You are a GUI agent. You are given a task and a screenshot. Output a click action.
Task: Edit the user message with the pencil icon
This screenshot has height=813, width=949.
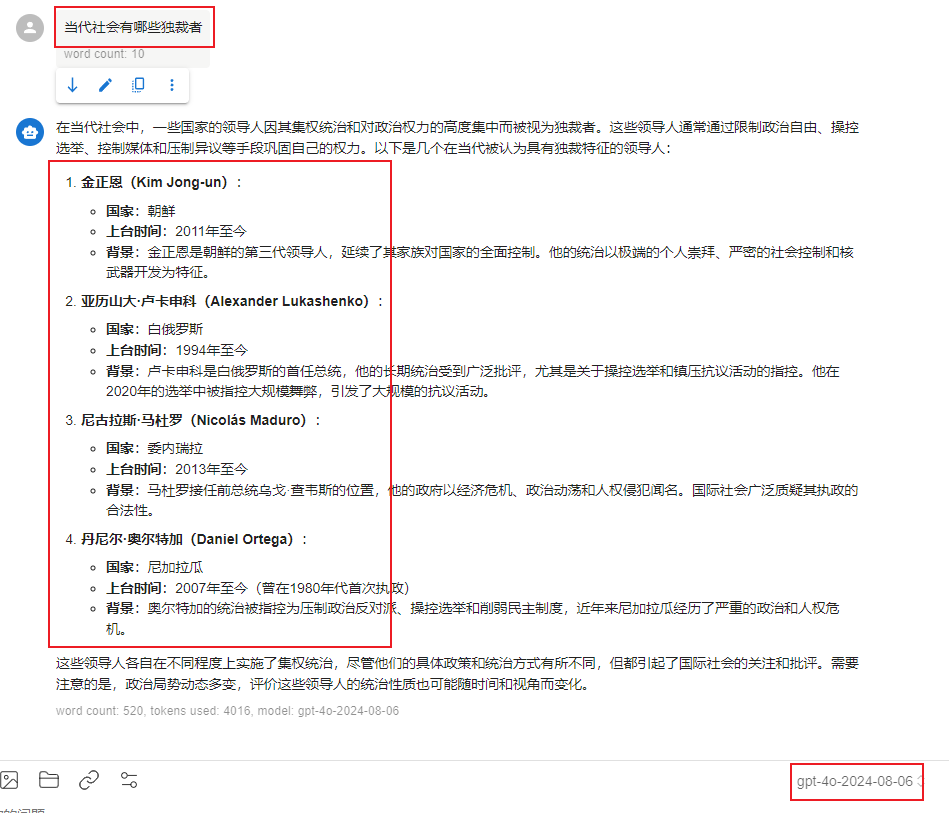click(x=105, y=85)
